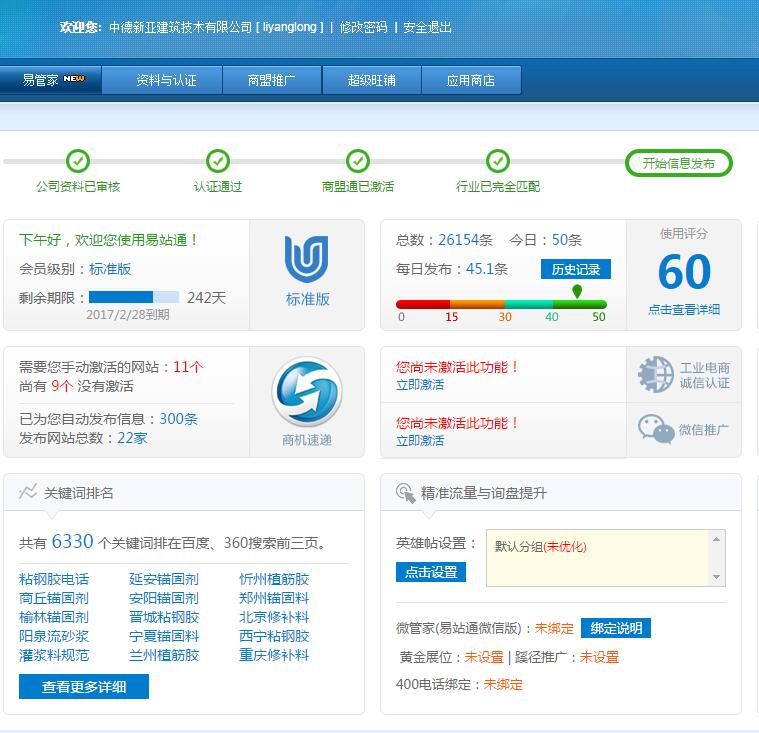The image size is (759, 733).
Task: Click the 开始信息发布 button
Action: 679,163
